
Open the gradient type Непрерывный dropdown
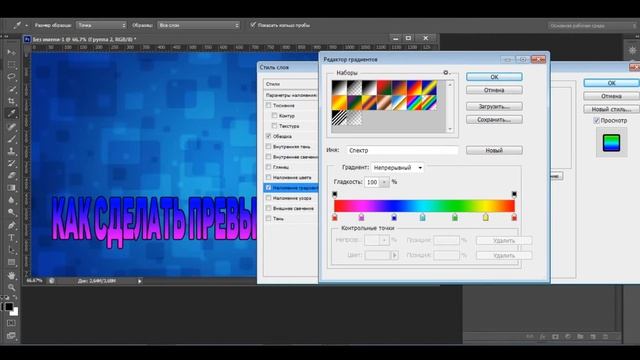[x=397, y=168]
